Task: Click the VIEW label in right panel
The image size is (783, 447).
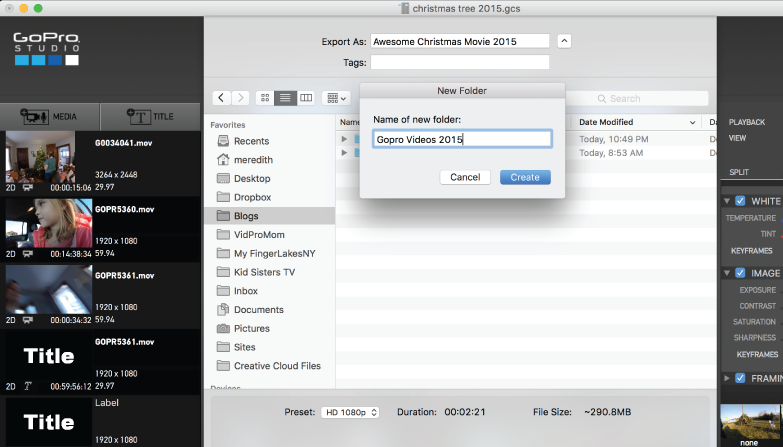Action: pos(737,138)
